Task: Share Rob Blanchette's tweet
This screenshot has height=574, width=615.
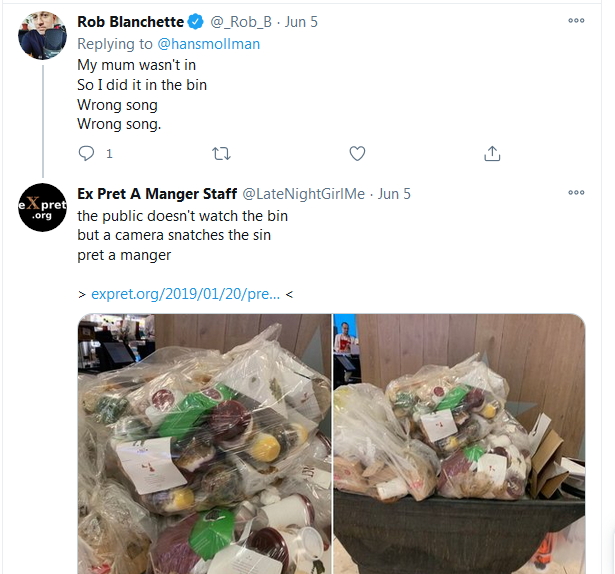Action: [x=492, y=153]
